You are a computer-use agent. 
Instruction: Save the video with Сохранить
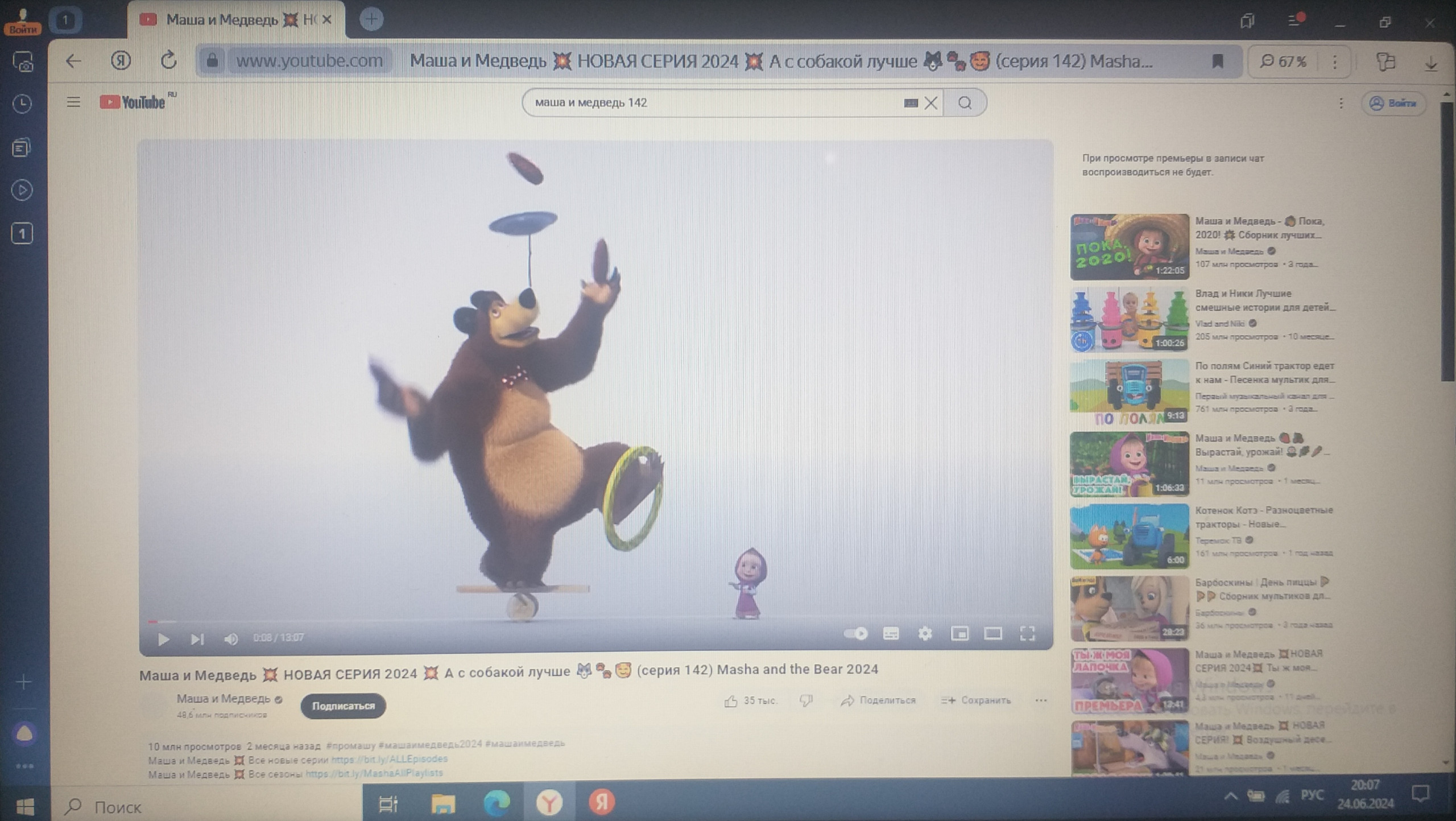click(x=976, y=700)
